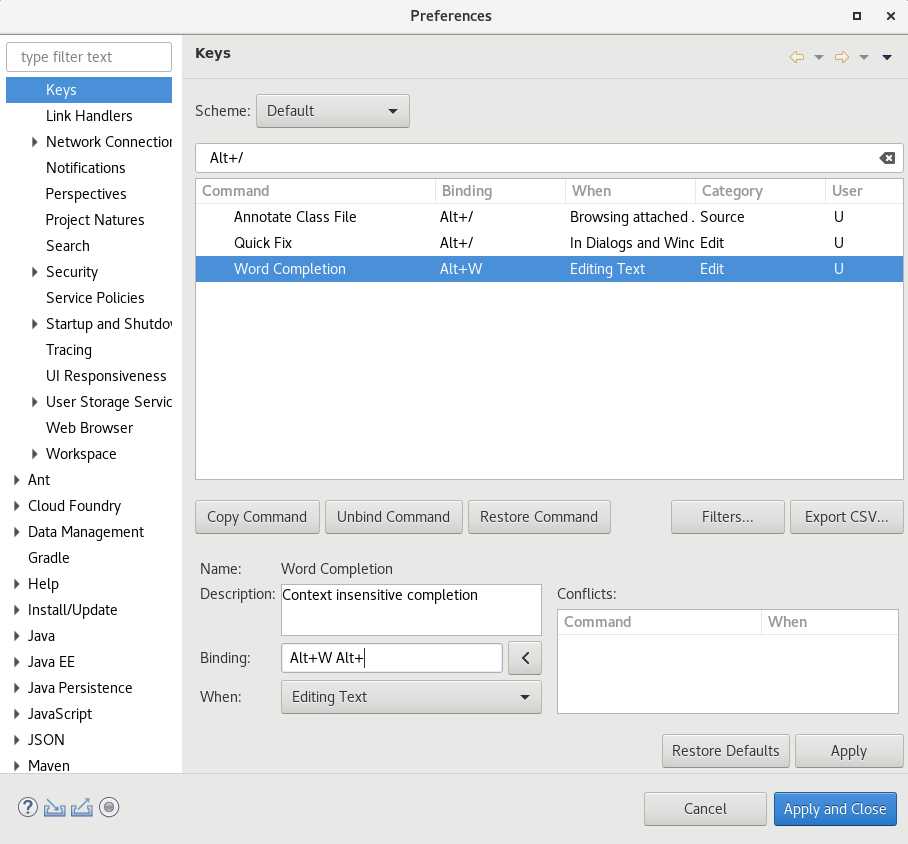
Task: Click the binding insert special key arrow button
Action: (x=525, y=657)
